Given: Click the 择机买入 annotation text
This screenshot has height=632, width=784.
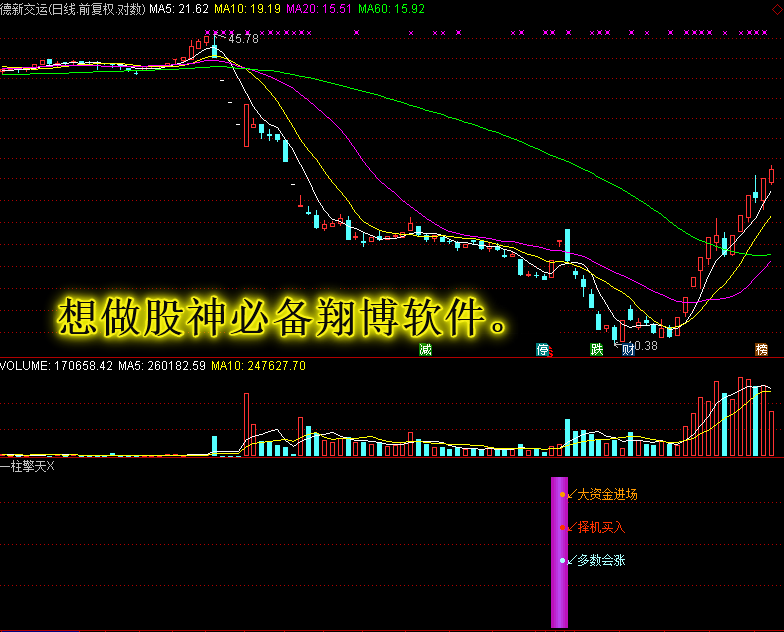Looking at the screenshot, I should pos(602,528).
